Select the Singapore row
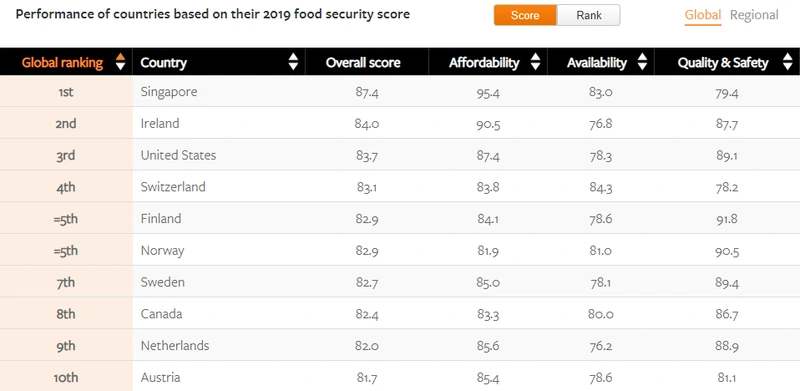This screenshot has height=391, width=800. tap(400, 92)
